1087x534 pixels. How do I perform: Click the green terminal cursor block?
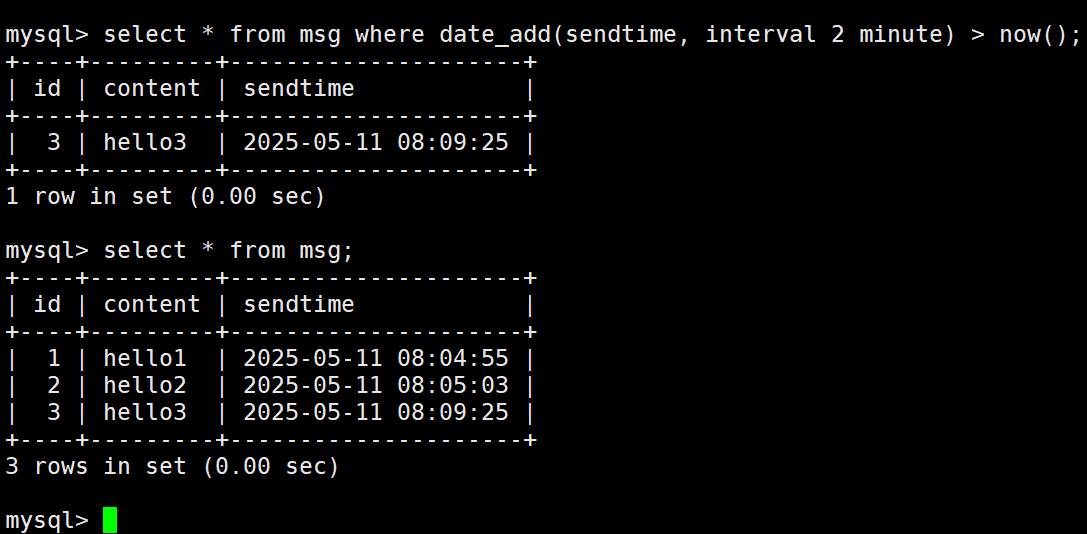click(110, 520)
